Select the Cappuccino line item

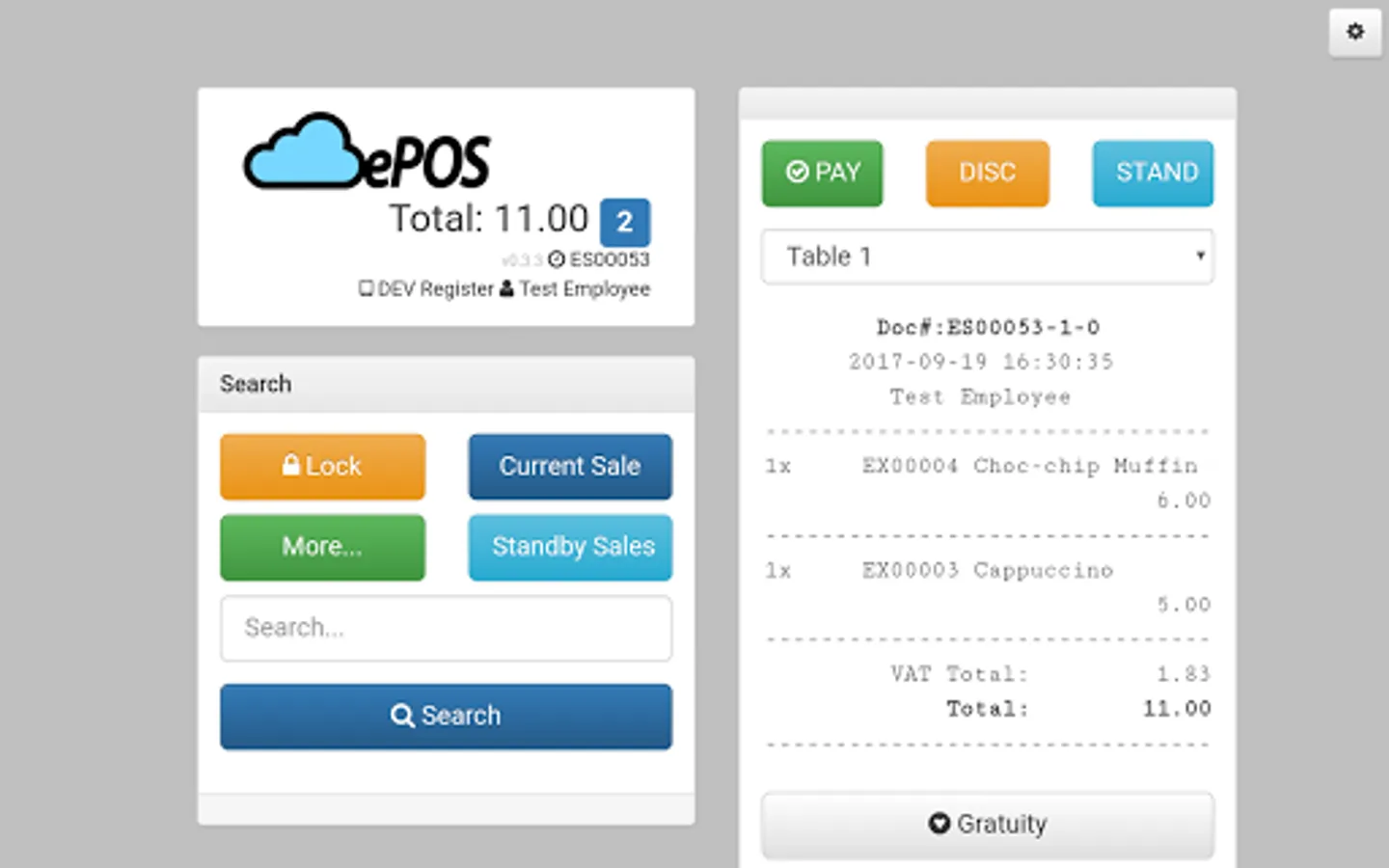click(987, 587)
